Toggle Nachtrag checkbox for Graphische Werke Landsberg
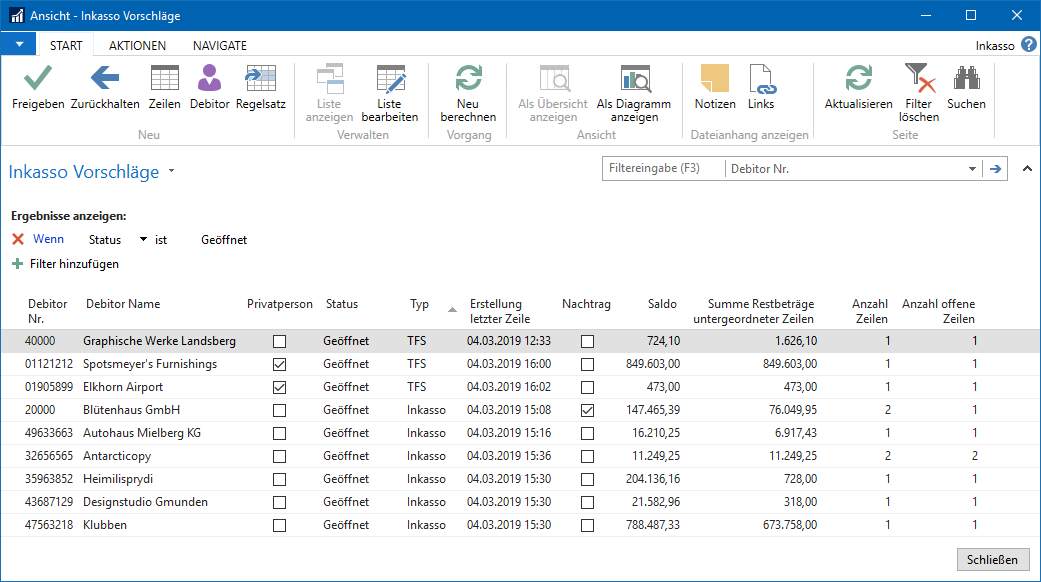 (x=588, y=341)
